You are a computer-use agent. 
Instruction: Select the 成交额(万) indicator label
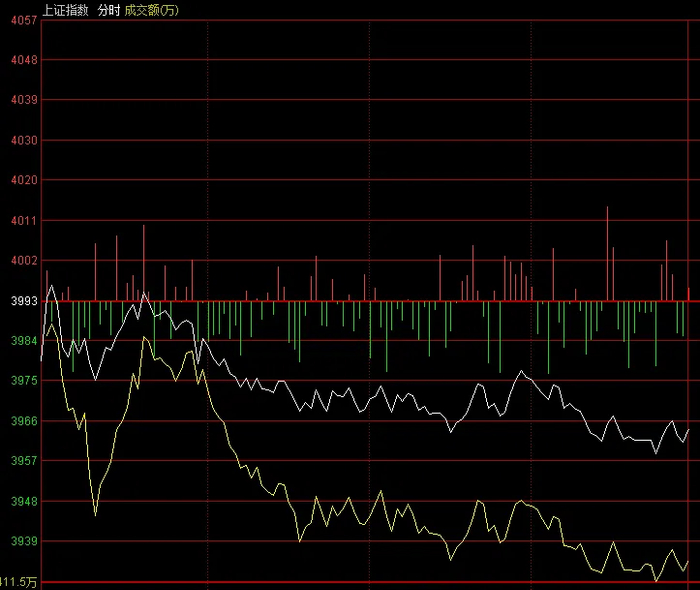(151, 10)
